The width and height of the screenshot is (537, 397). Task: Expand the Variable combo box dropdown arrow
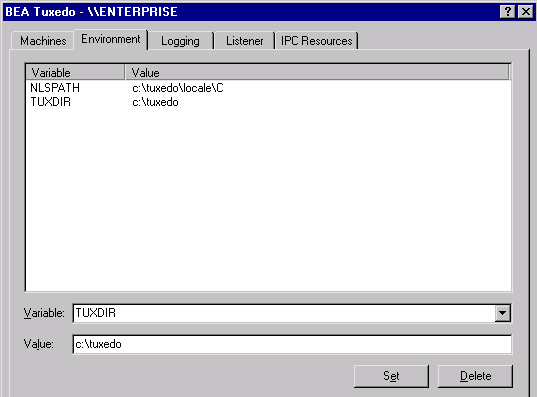[x=502, y=313]
